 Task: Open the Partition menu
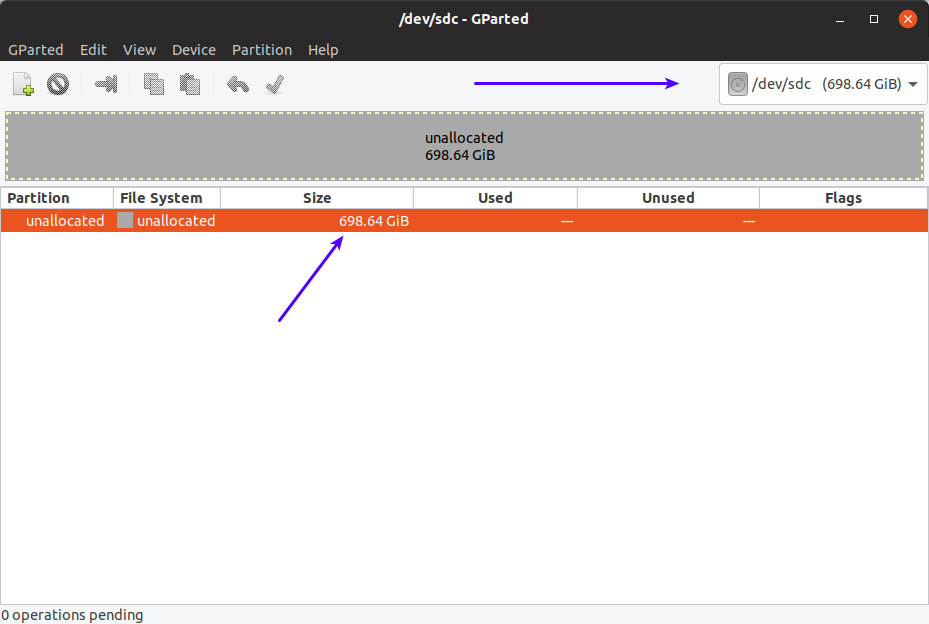(x=262, y=50)
